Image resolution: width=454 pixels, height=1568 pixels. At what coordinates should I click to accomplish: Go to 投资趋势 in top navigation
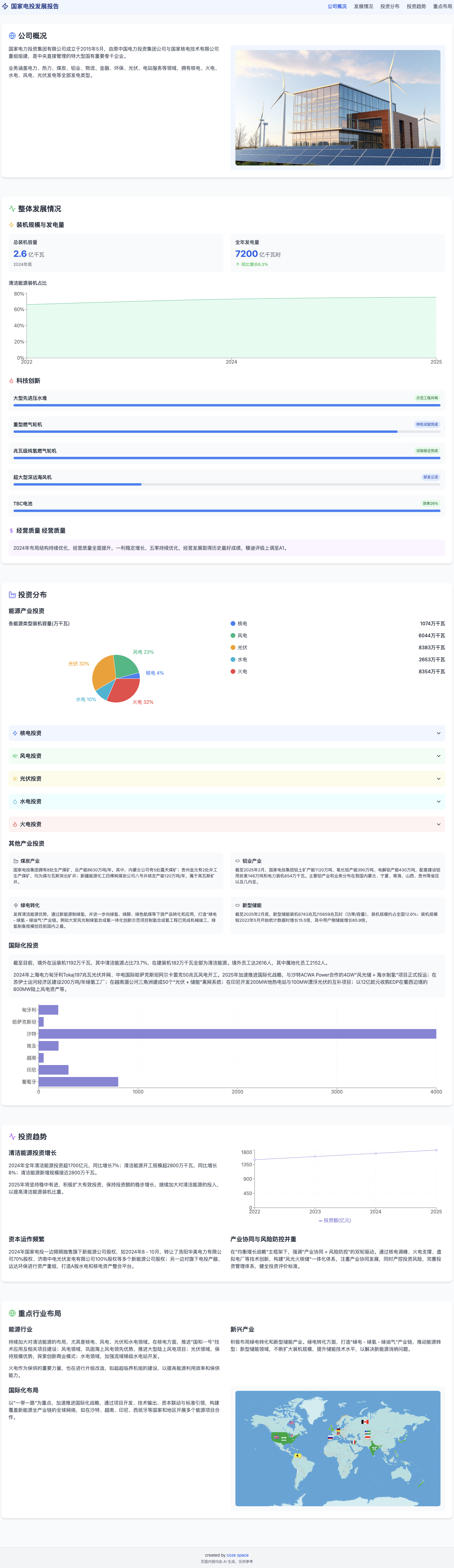[416, 7]
